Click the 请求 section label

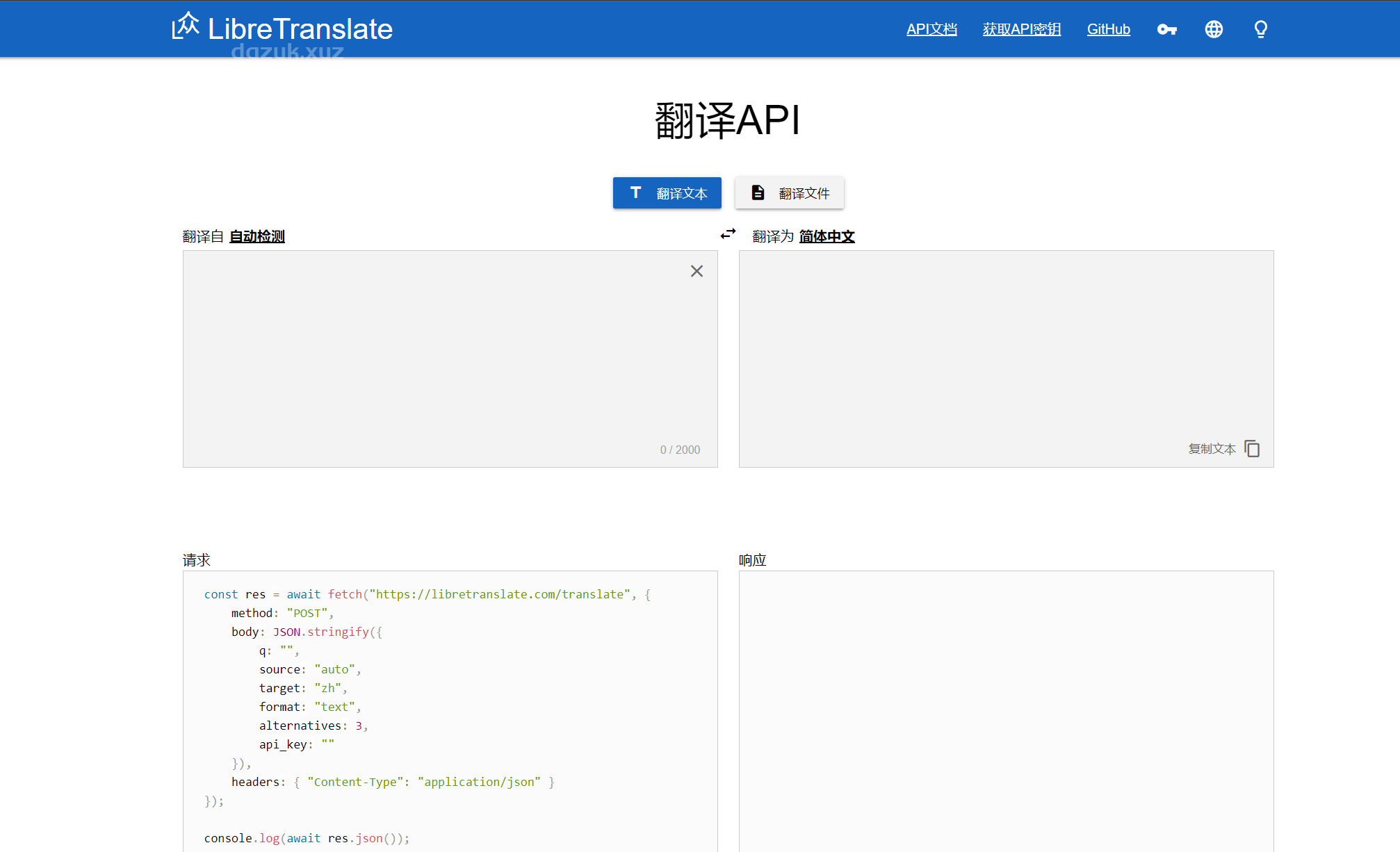[x=197, y=560]
